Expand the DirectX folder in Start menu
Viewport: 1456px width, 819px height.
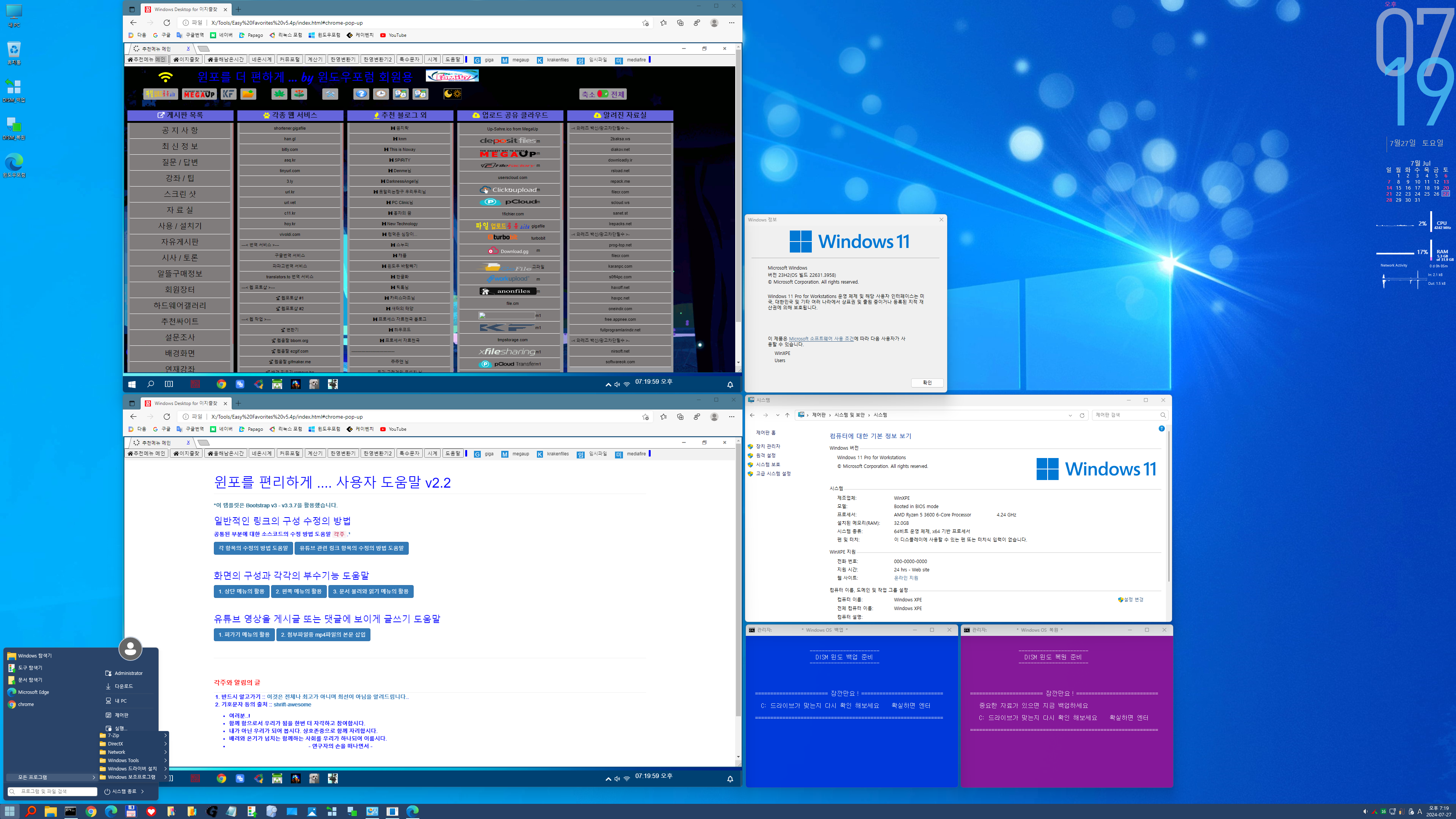(x=133, y=744)
